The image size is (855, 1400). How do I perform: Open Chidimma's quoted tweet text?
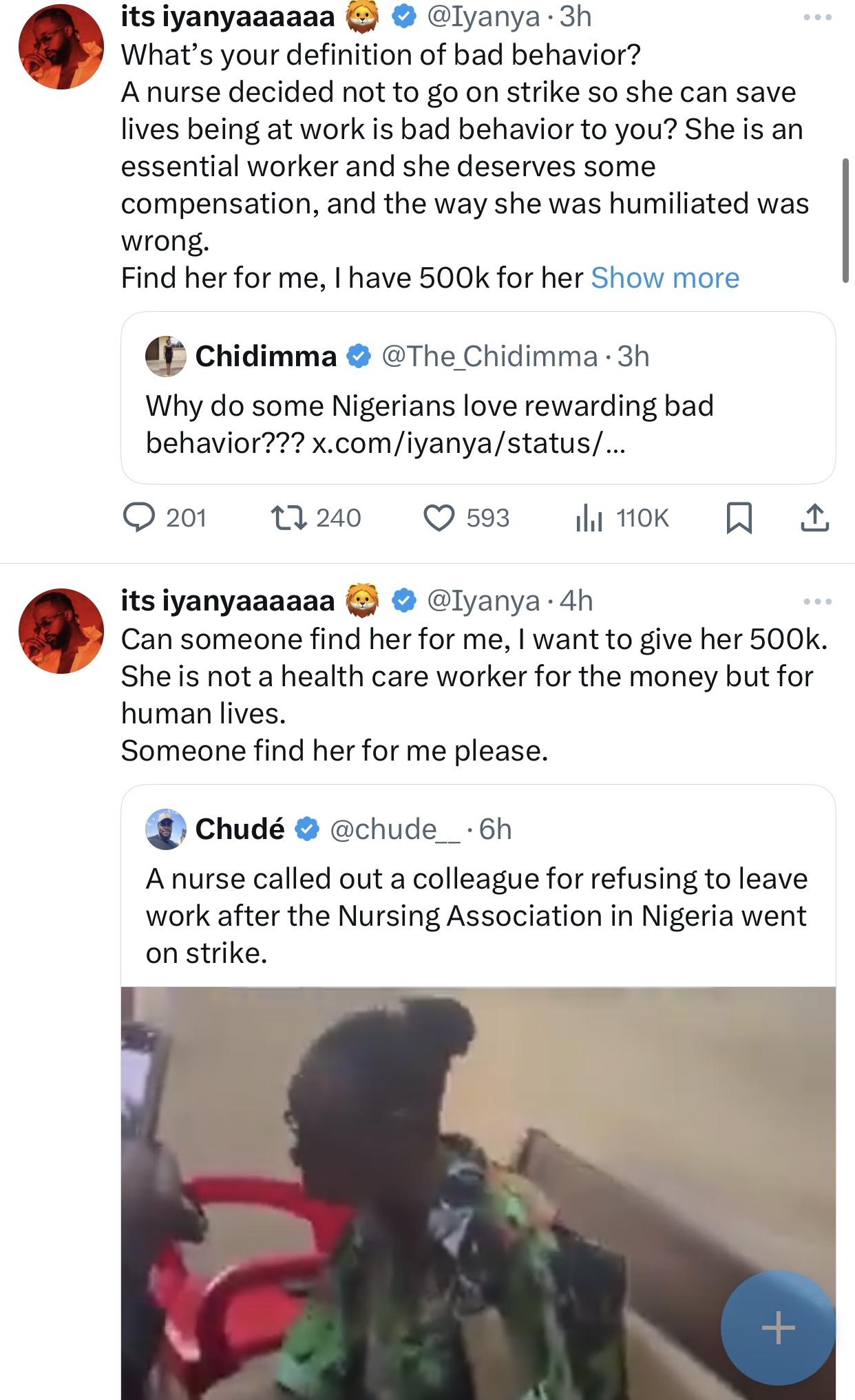coord(430,424)
